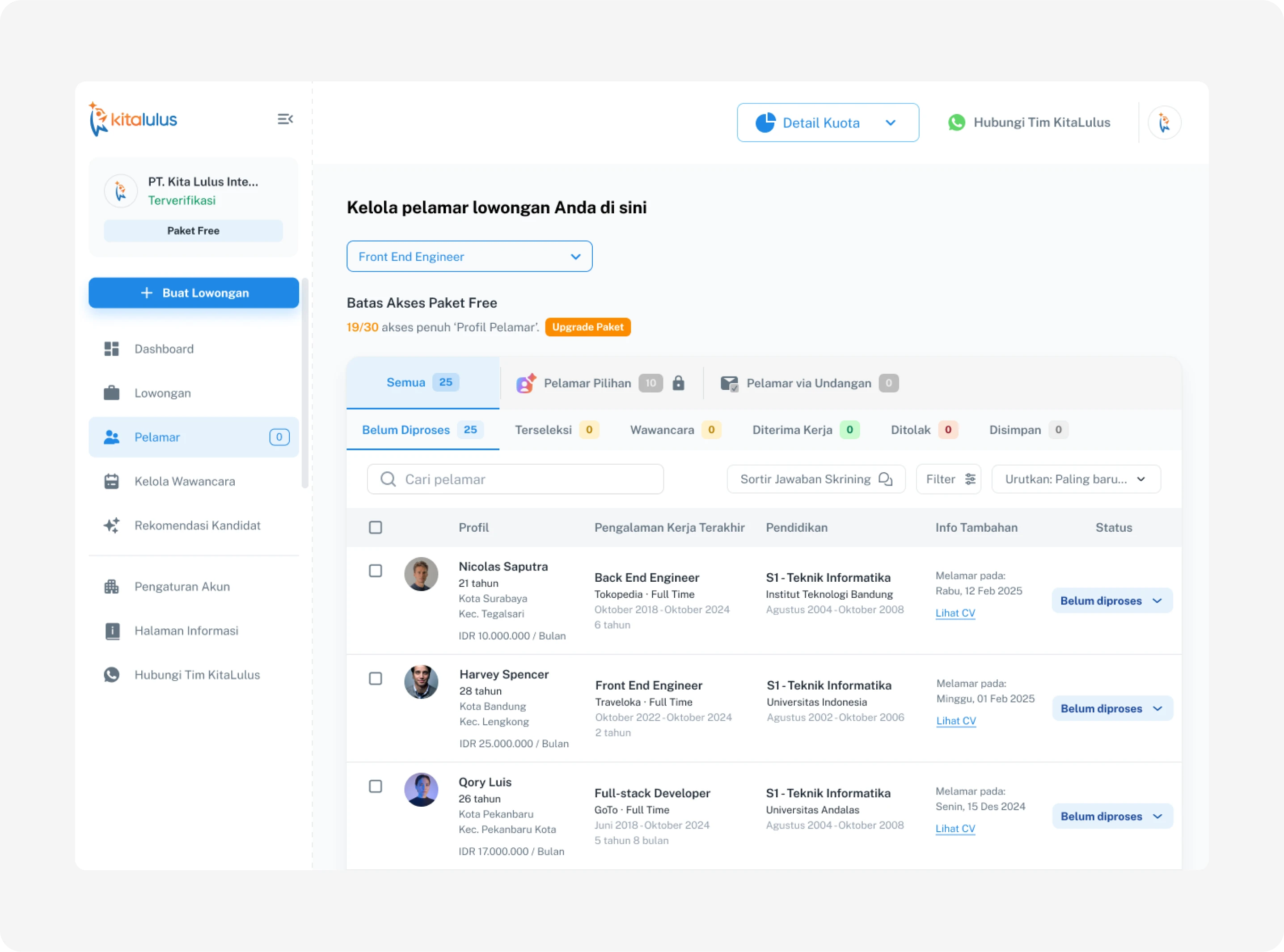Open the Lowongan briefcase menu
The height and width of the screenshot is (952, 1284).
pos(112,393)
